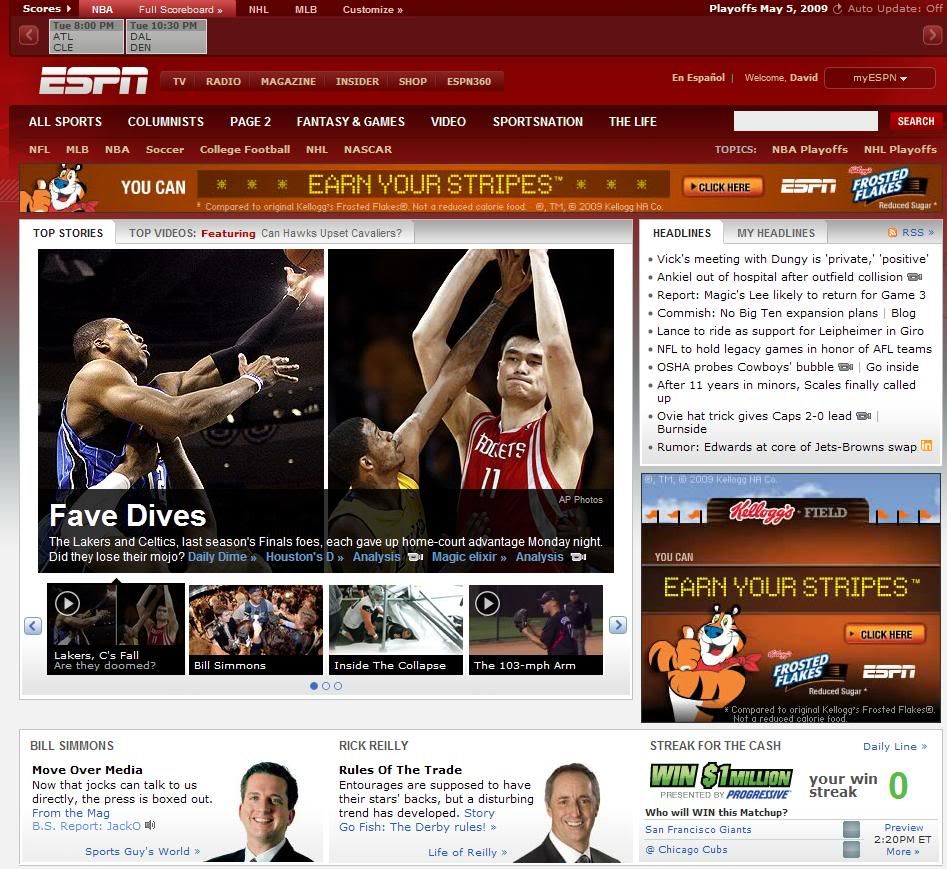Open the Magic elixir link
947x869 pixels.
click(x=469, y=557)
